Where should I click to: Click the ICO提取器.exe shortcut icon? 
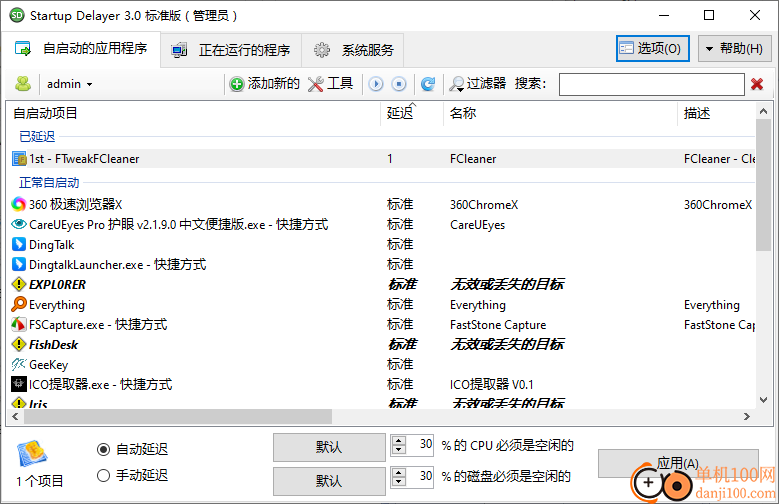[19, 384]
